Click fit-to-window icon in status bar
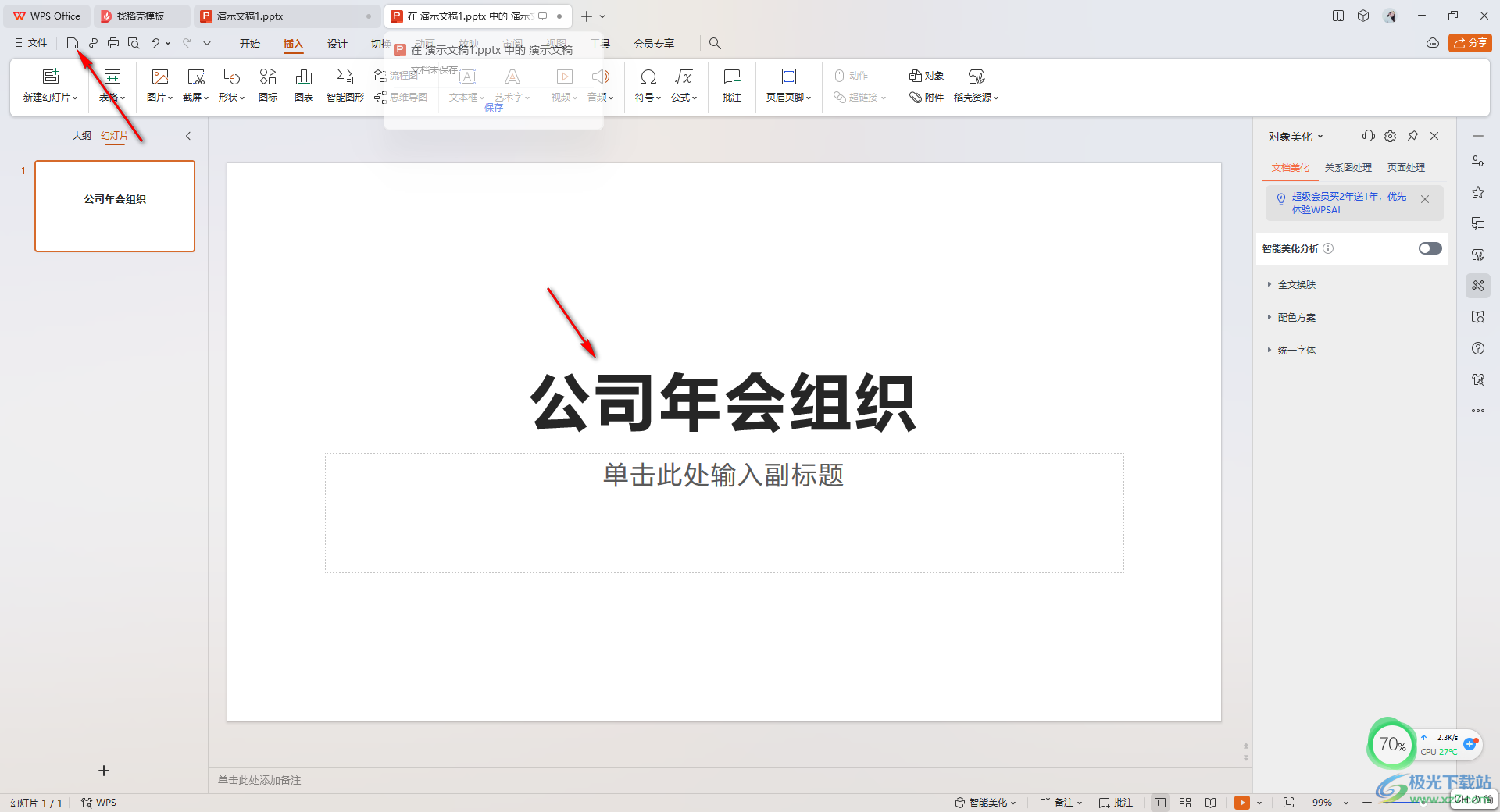 (x=1288, y=803)
